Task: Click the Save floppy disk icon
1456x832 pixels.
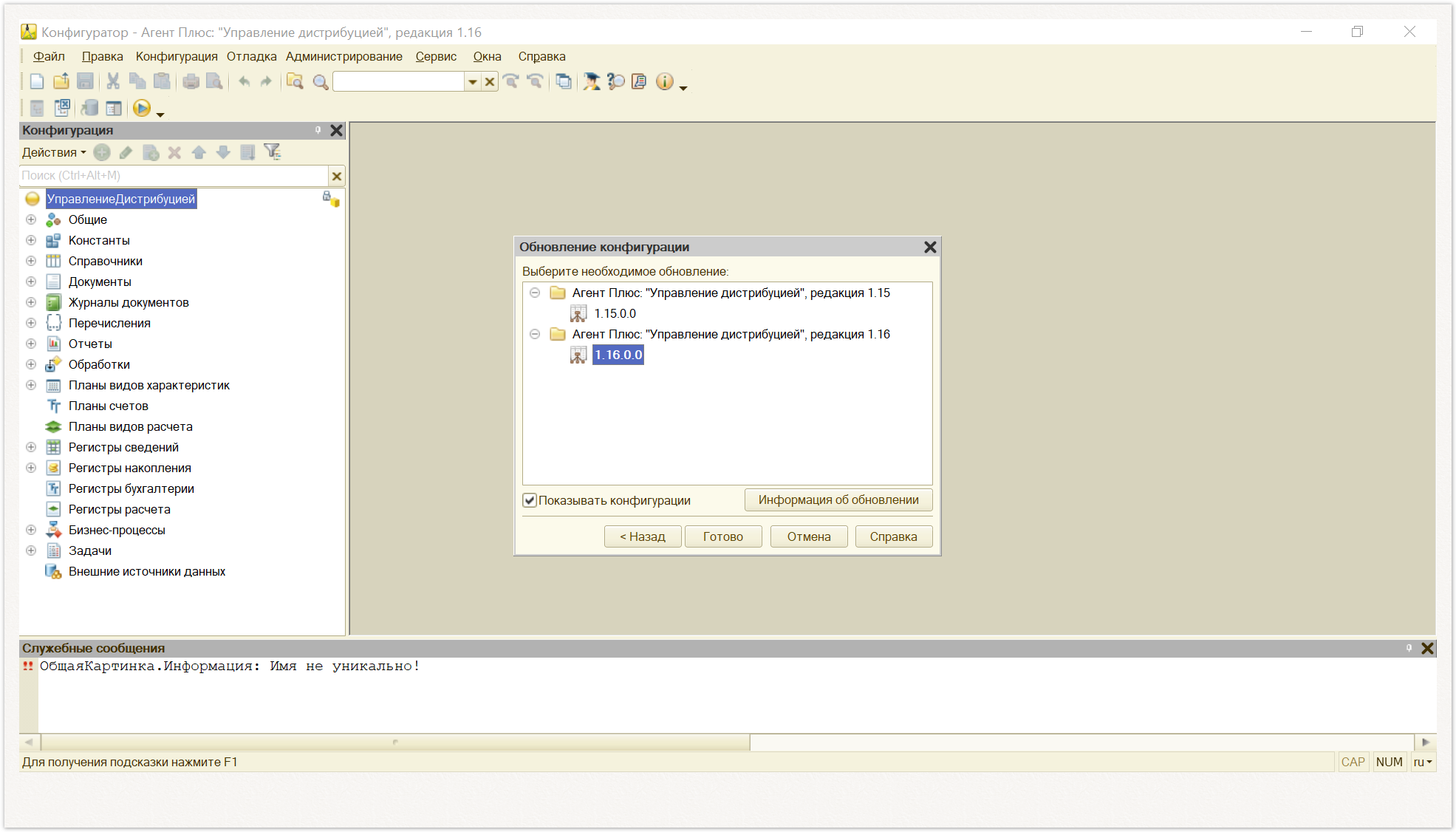Action: [x=86, y=82]
